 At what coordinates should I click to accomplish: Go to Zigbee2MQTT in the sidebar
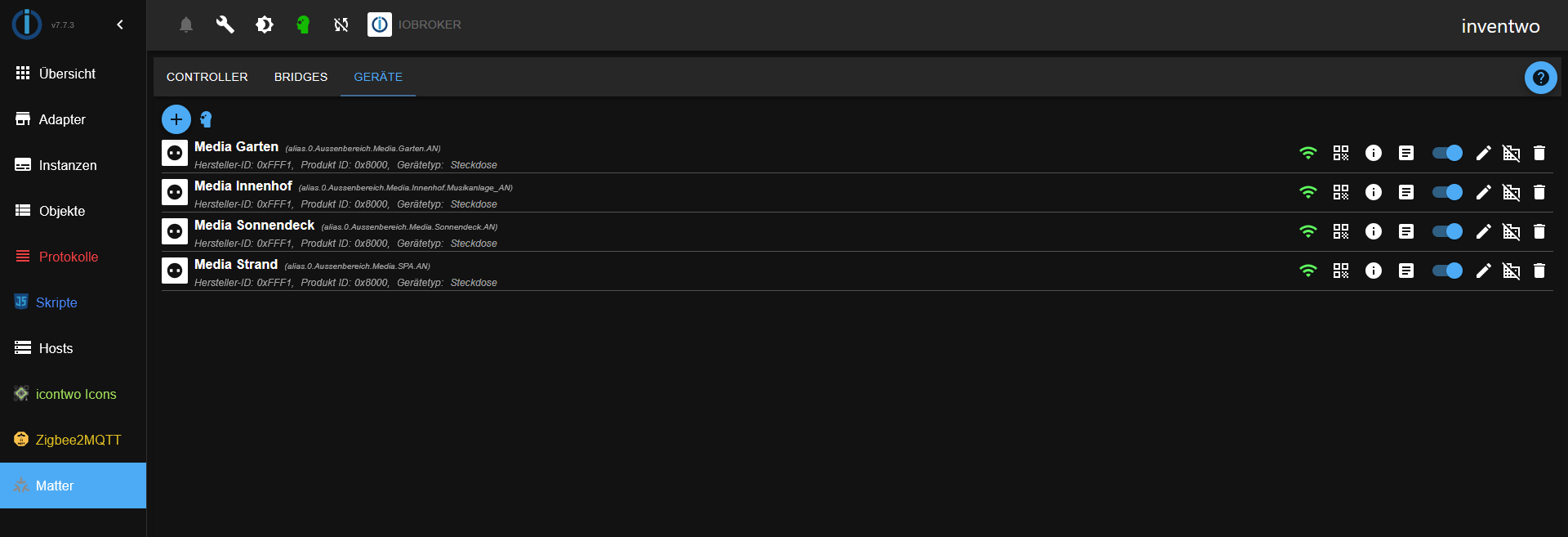pos(78,440)
